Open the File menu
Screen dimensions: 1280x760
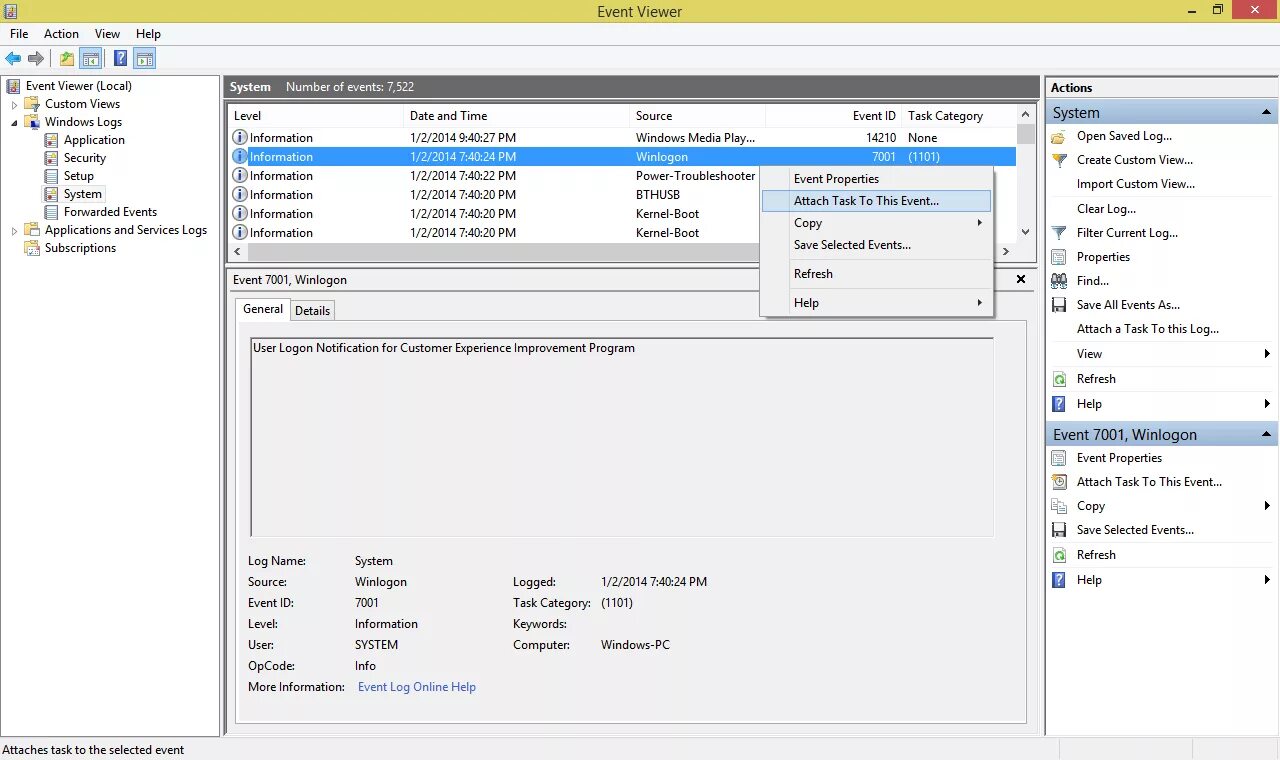[19, 34]
